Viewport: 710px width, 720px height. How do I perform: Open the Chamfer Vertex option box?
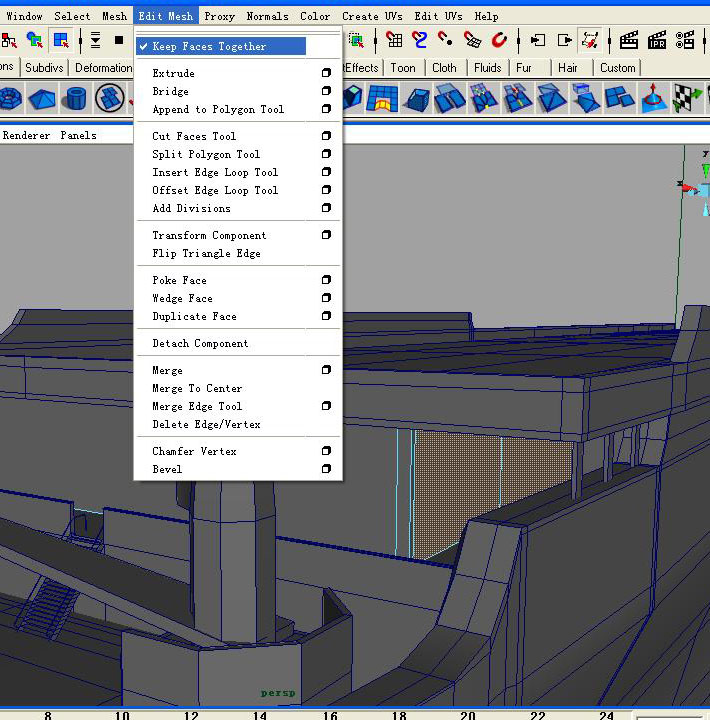pos(326,450)
